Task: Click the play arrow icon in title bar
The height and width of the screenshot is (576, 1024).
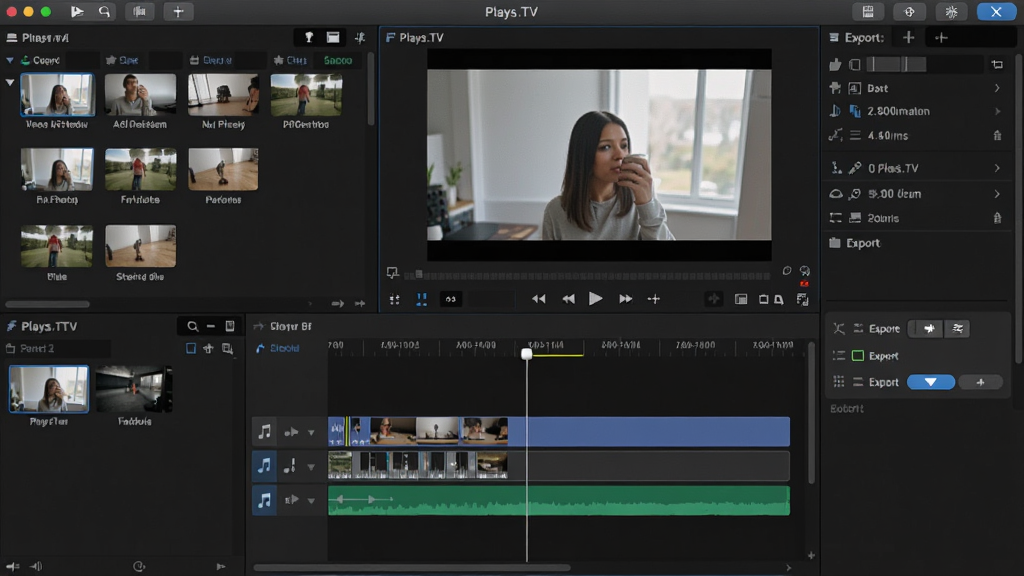Action: click(x=77, y=11)
